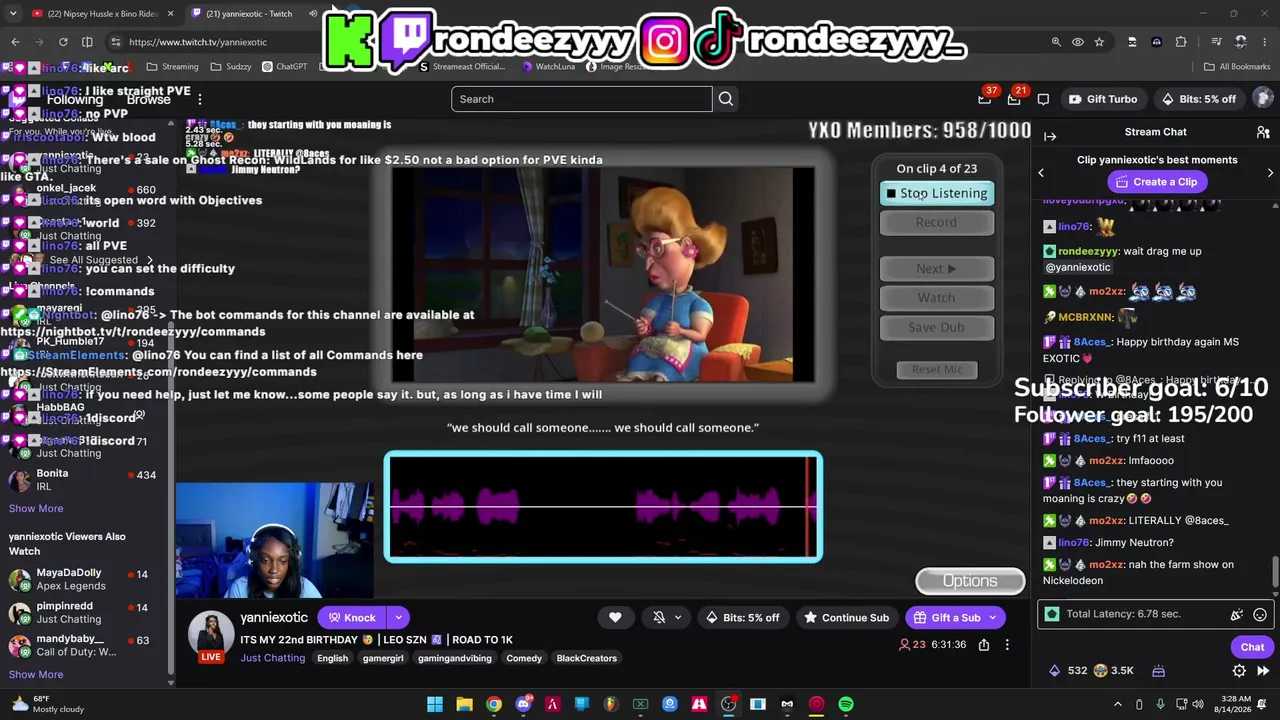The height and width of the screenshot is (720, 1280).
Task: Open the chat settings gear
Action: [1239, 671]
